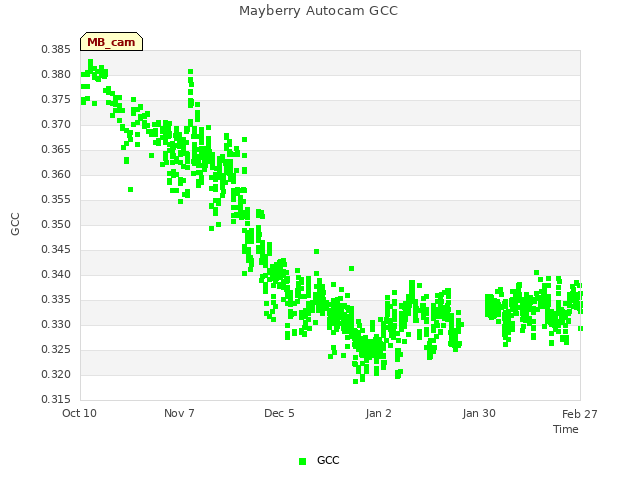Screen dimensions: 640x480
Task: Click the Jan 2 x-axis label
Action: [x=378, y=413]
